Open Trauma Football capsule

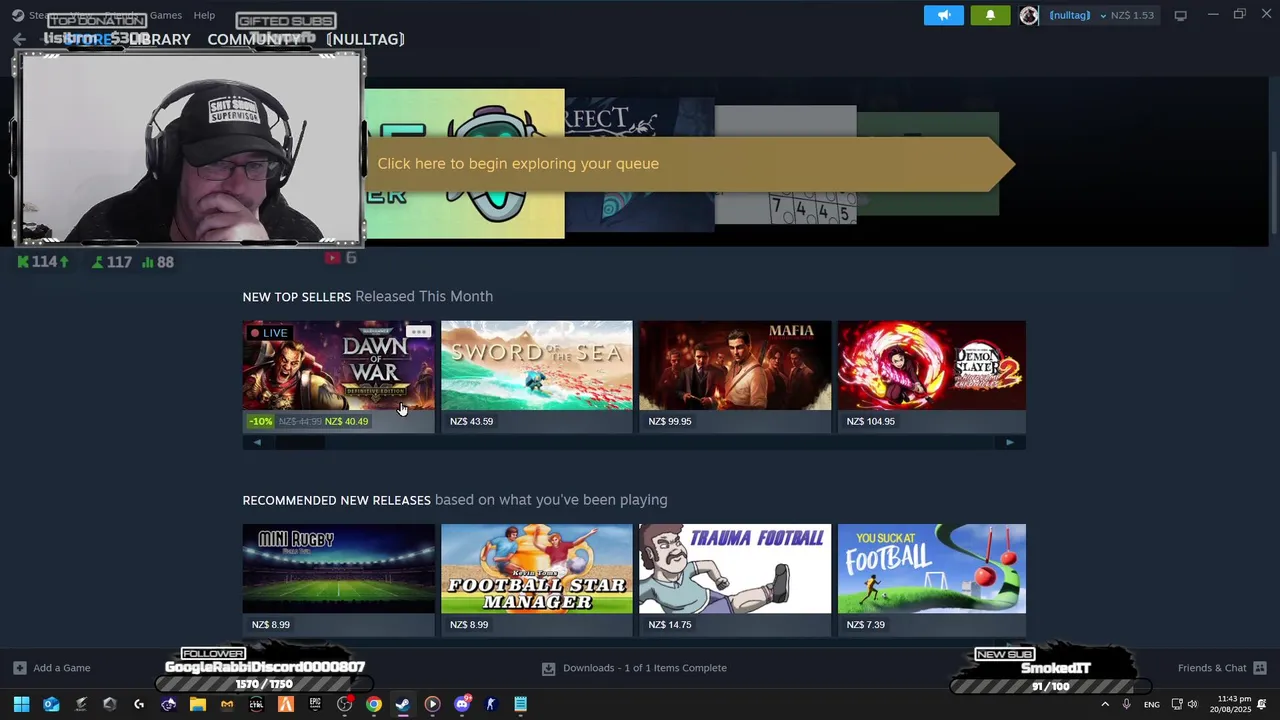(x=735, y=579)
